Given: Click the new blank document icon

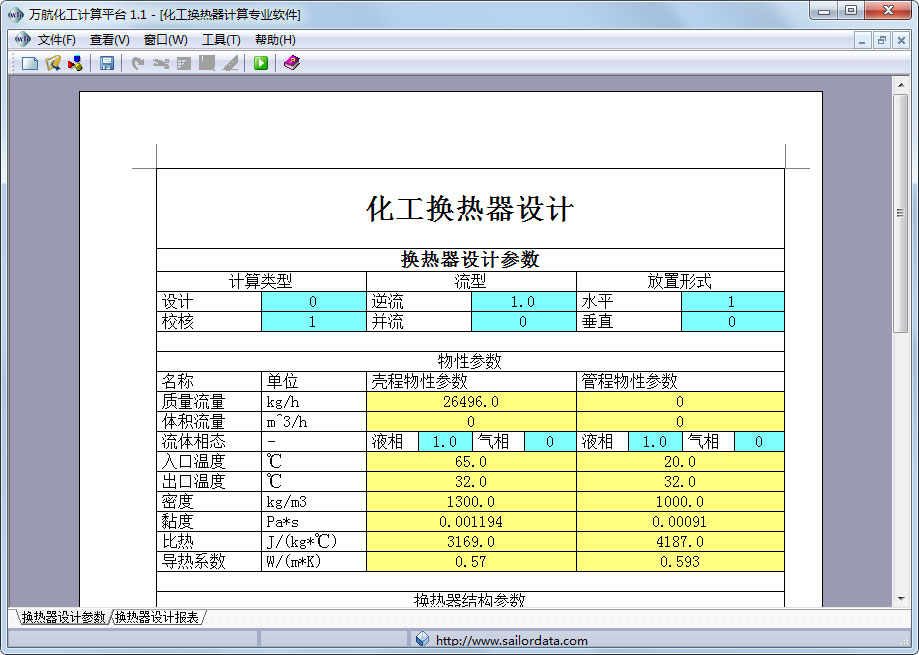Looking at the screenshot, I should click(x=29, y=63).
